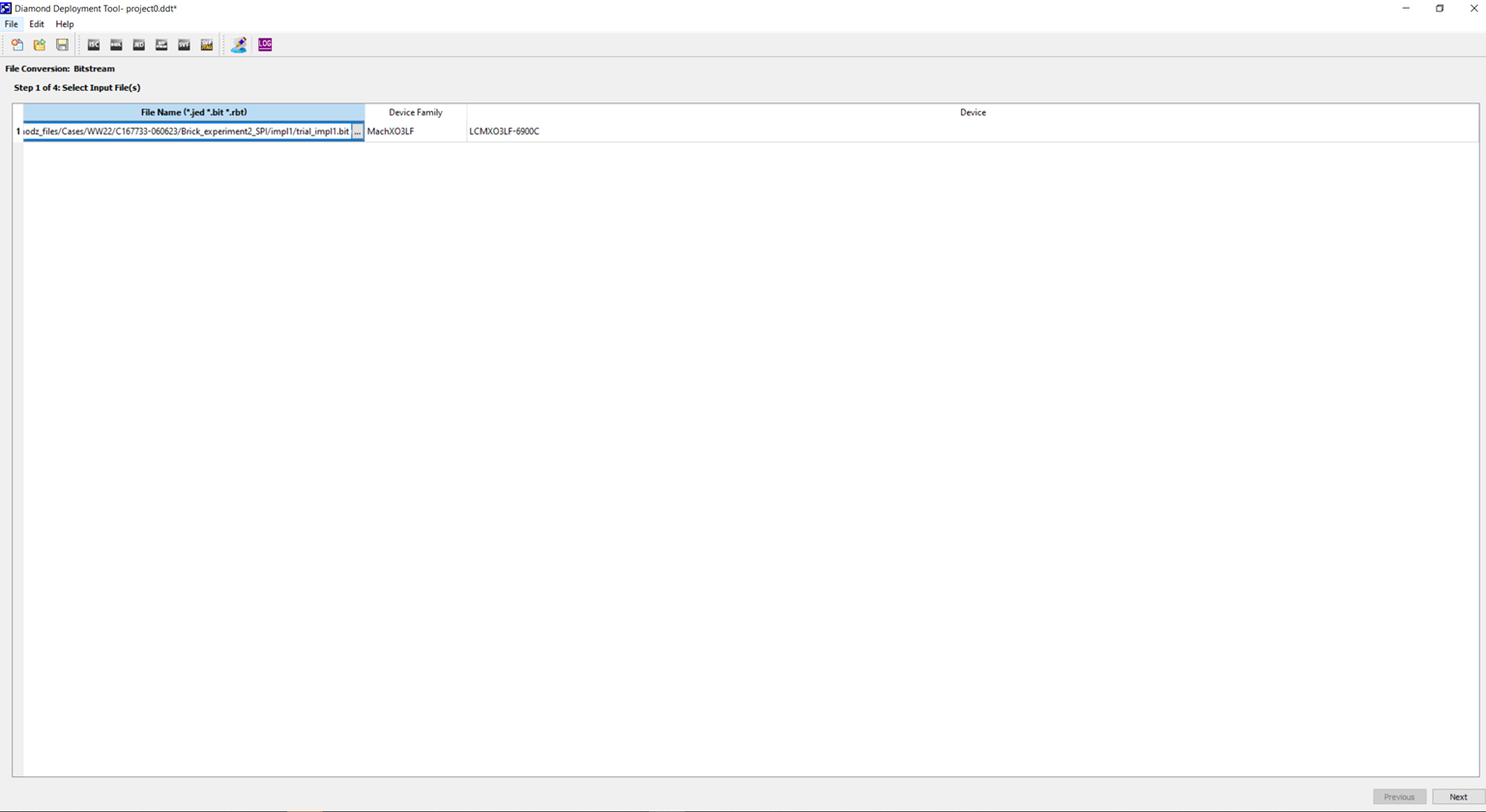Click the BIT bitstream toolbar icon

coord(161,44)
